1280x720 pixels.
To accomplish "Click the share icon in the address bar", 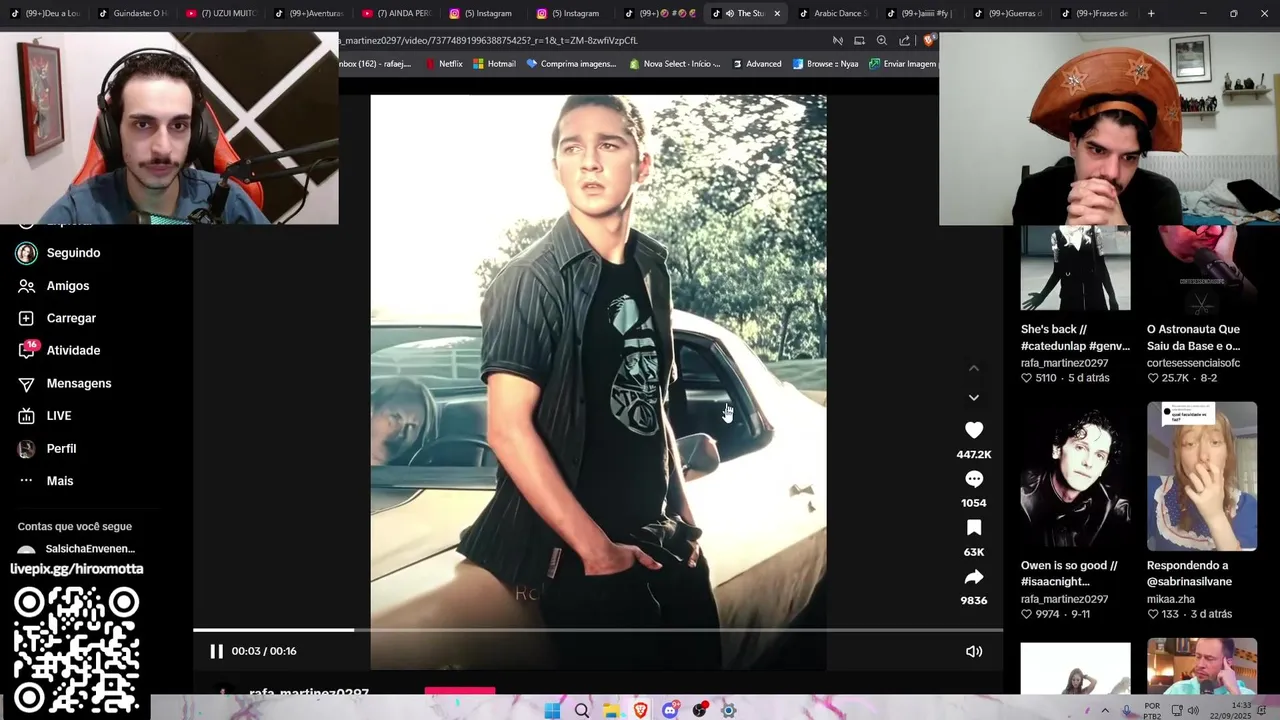I will click(904, 41).
